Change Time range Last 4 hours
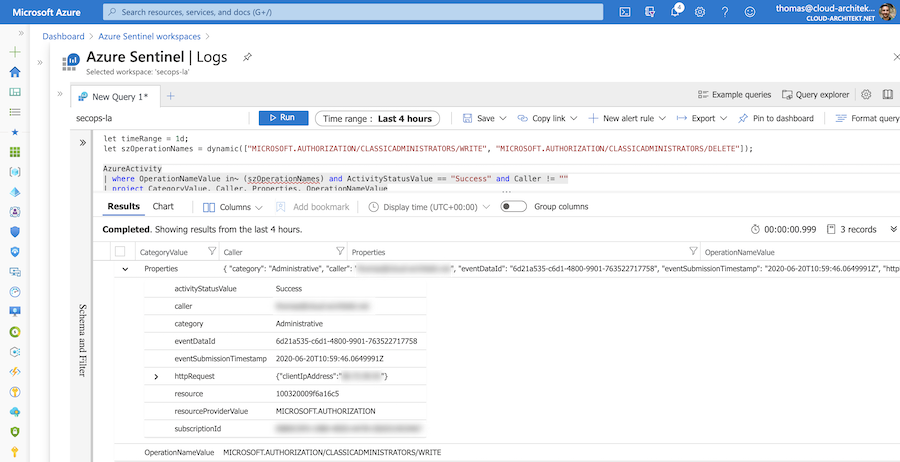Viewport: 900px width, 462px height. [x=377, y=118]
